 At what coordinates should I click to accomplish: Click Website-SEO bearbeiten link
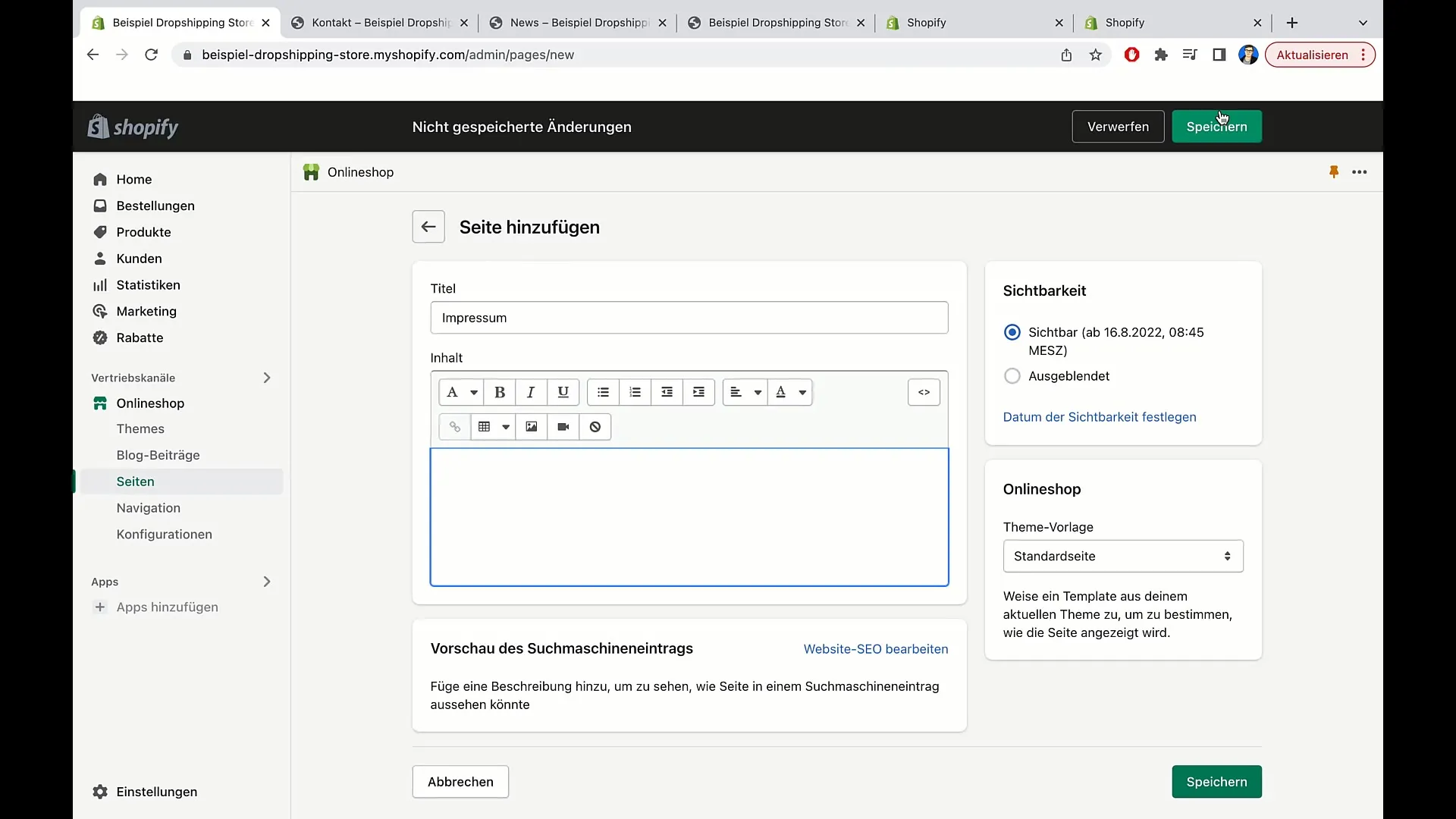pyautogui.click(x=876, y=649)
